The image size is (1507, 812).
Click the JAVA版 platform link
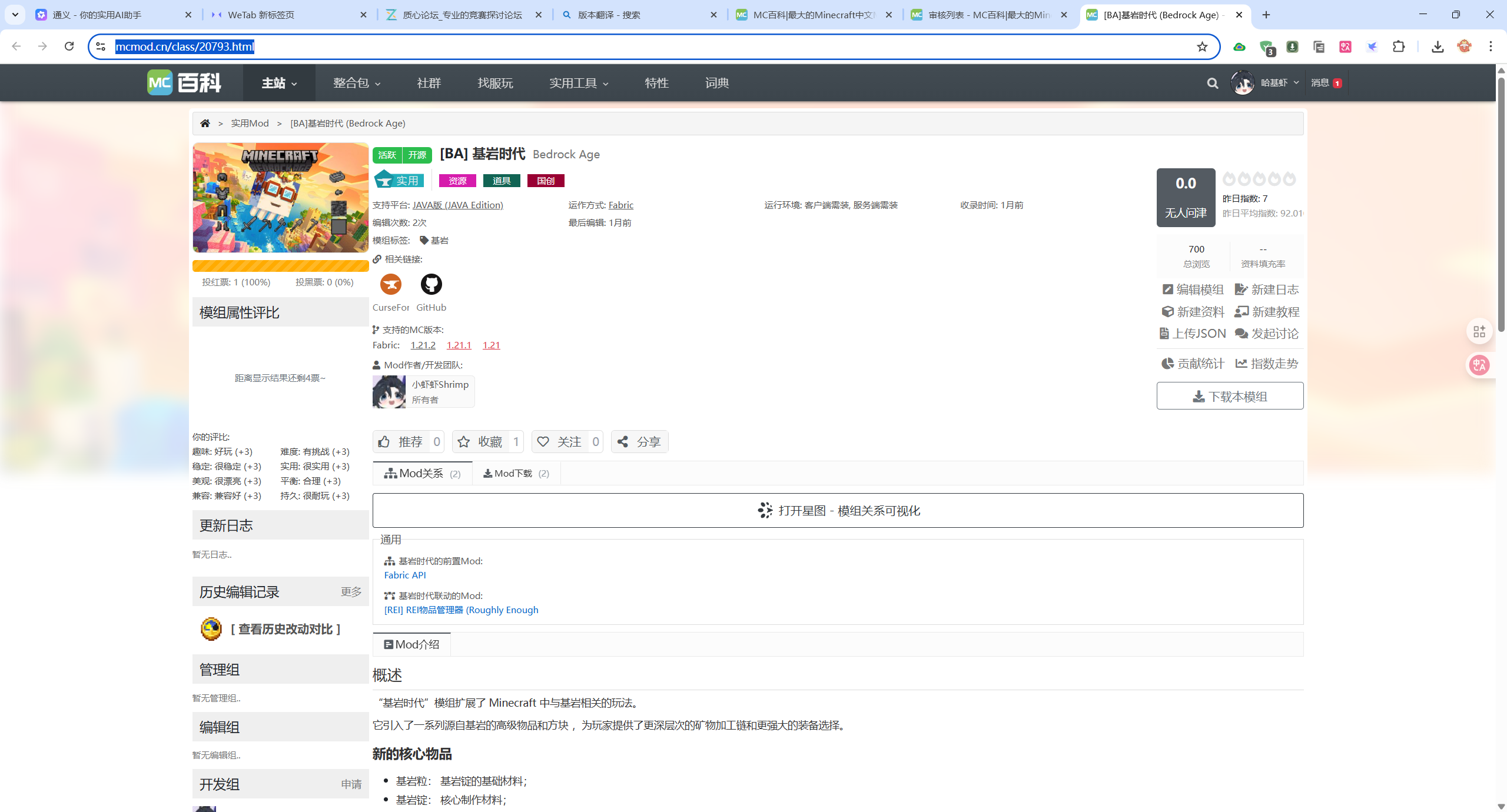(x=457, y=205)
